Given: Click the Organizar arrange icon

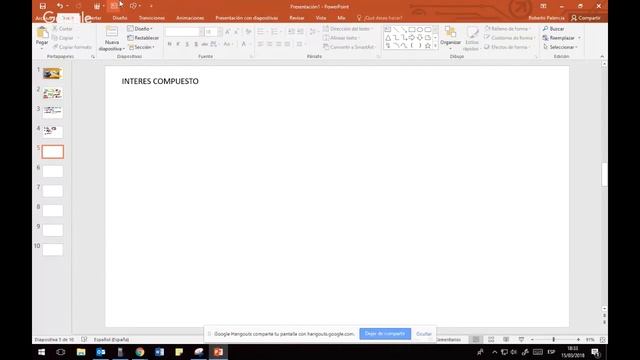Looking at the screenshot, I should (x=451, y=32).
